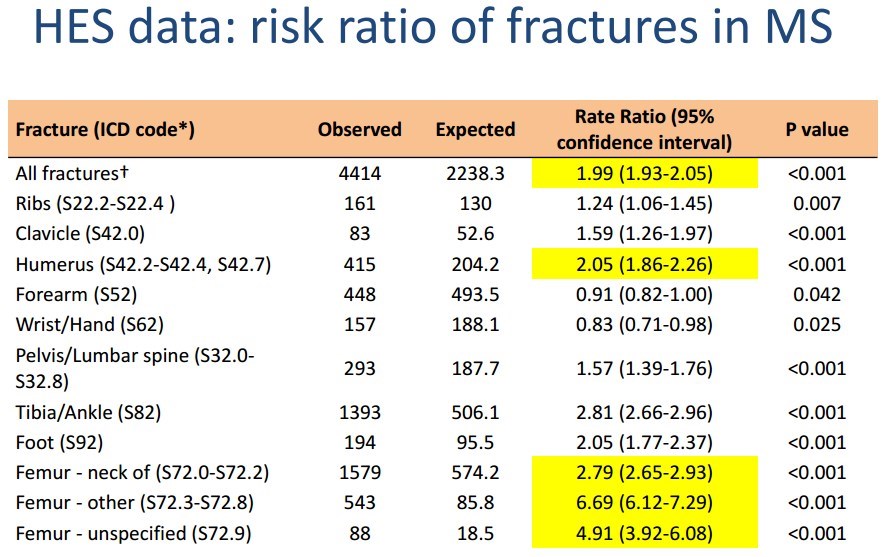893x557 pixels.
Task: Click the 'Foot (S92)' row label
Action: [59, 442]
